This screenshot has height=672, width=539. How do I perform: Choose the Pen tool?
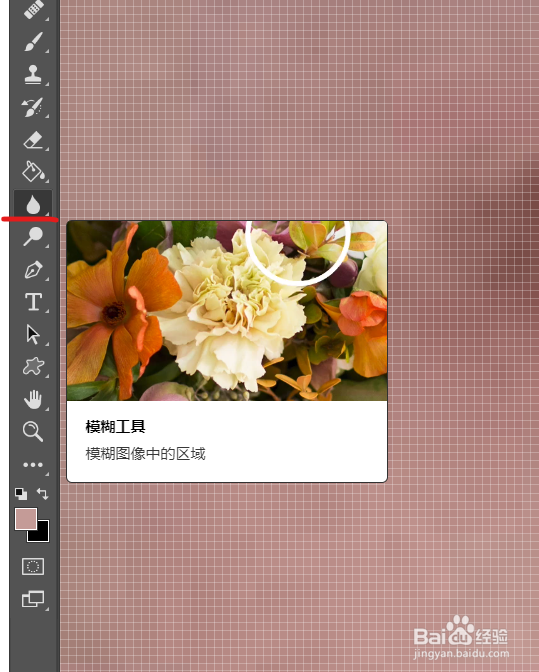33,270
